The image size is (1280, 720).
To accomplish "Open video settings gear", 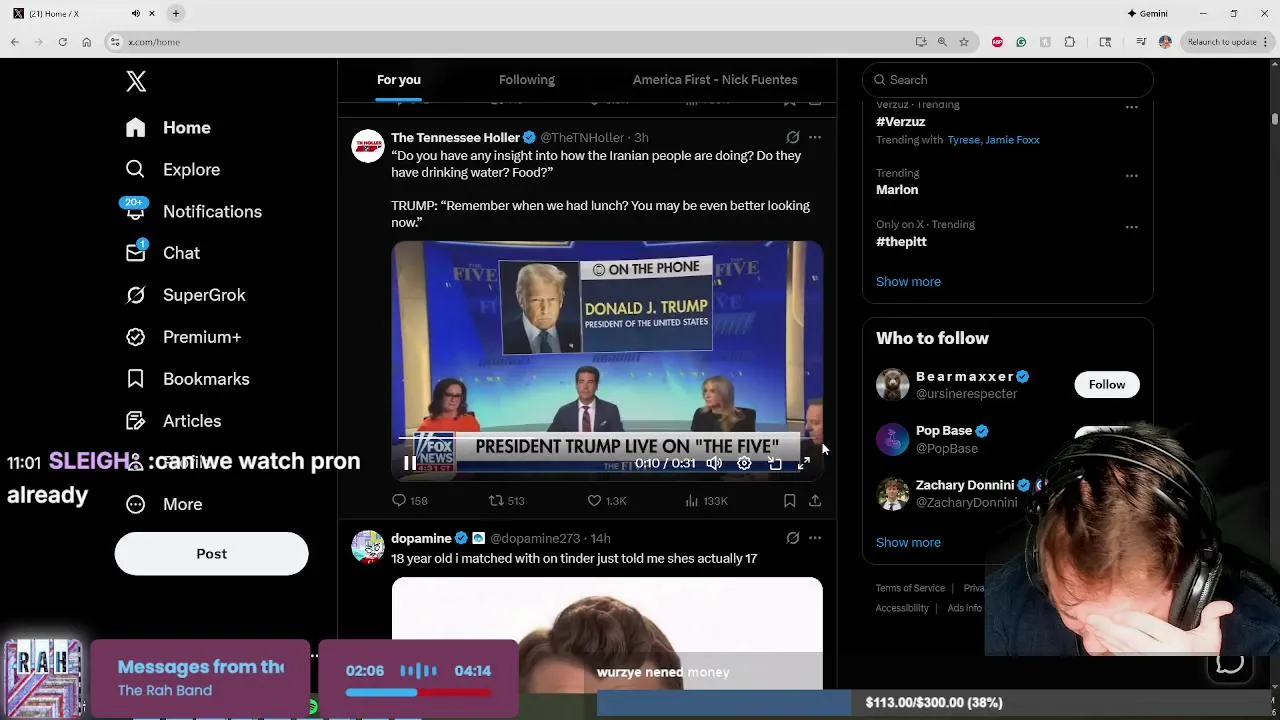I will 744,464.
